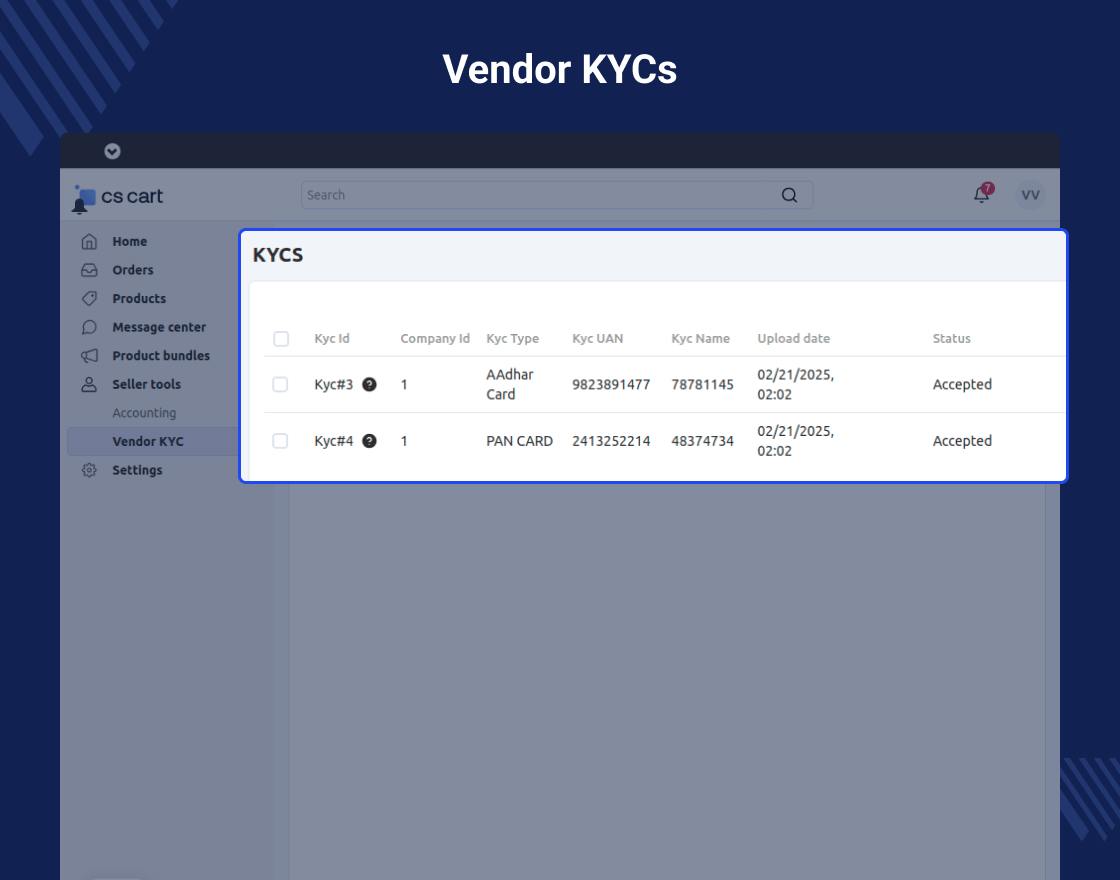Click the Orders inbox icon

click(x=89, y=270)
